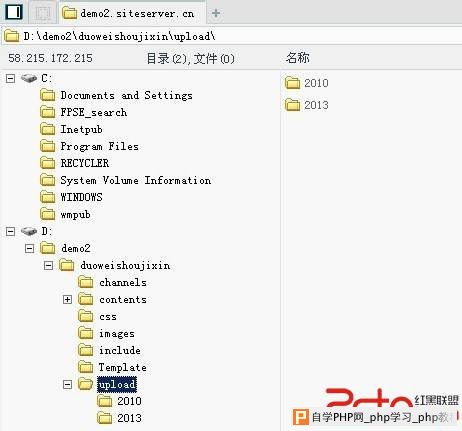Viewport: 462px width, 431px height.
Task: Collapse the demo2 folder node
Action: pyautogui.click(x=30, y=248)
